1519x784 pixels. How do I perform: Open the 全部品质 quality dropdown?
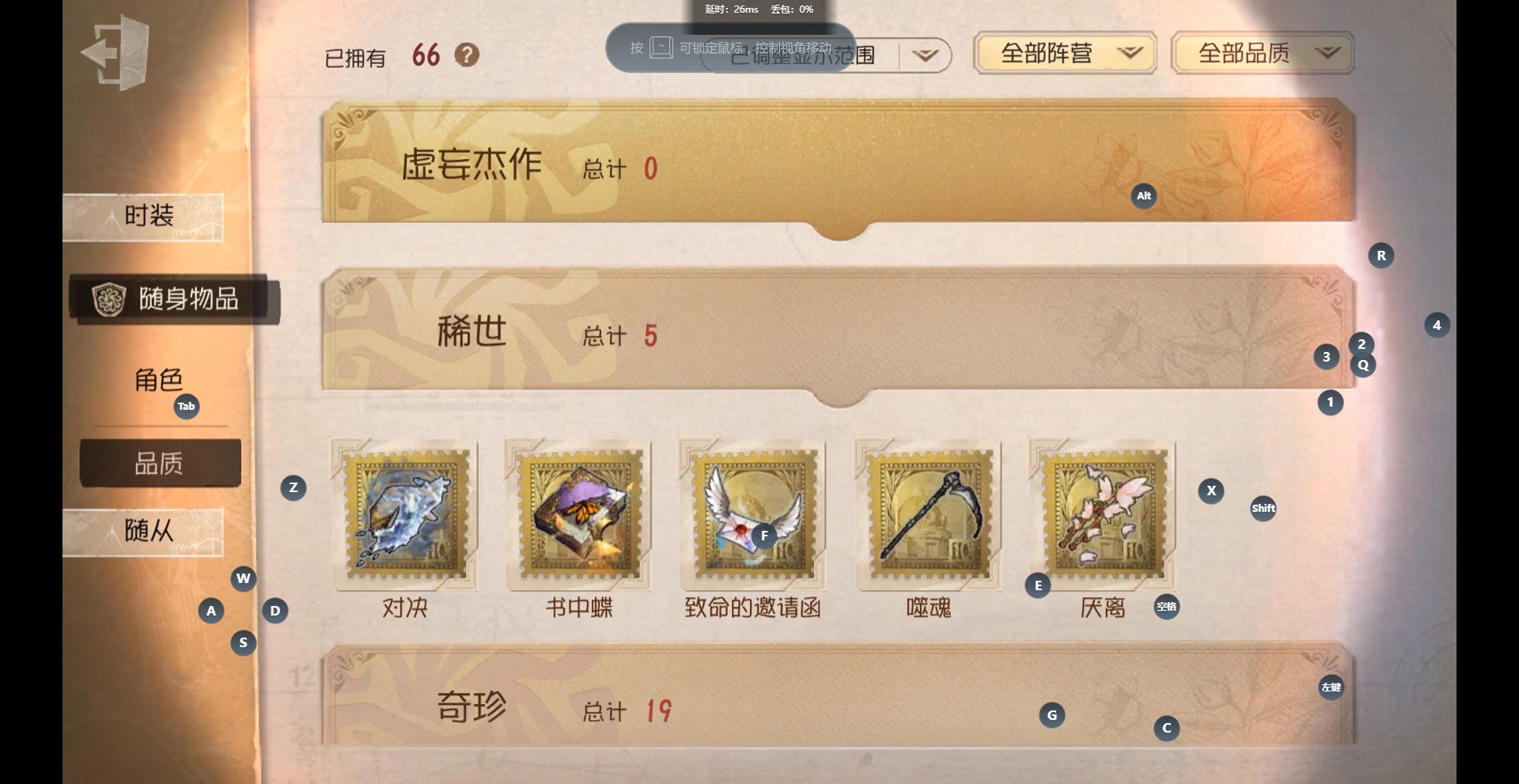1263,53
